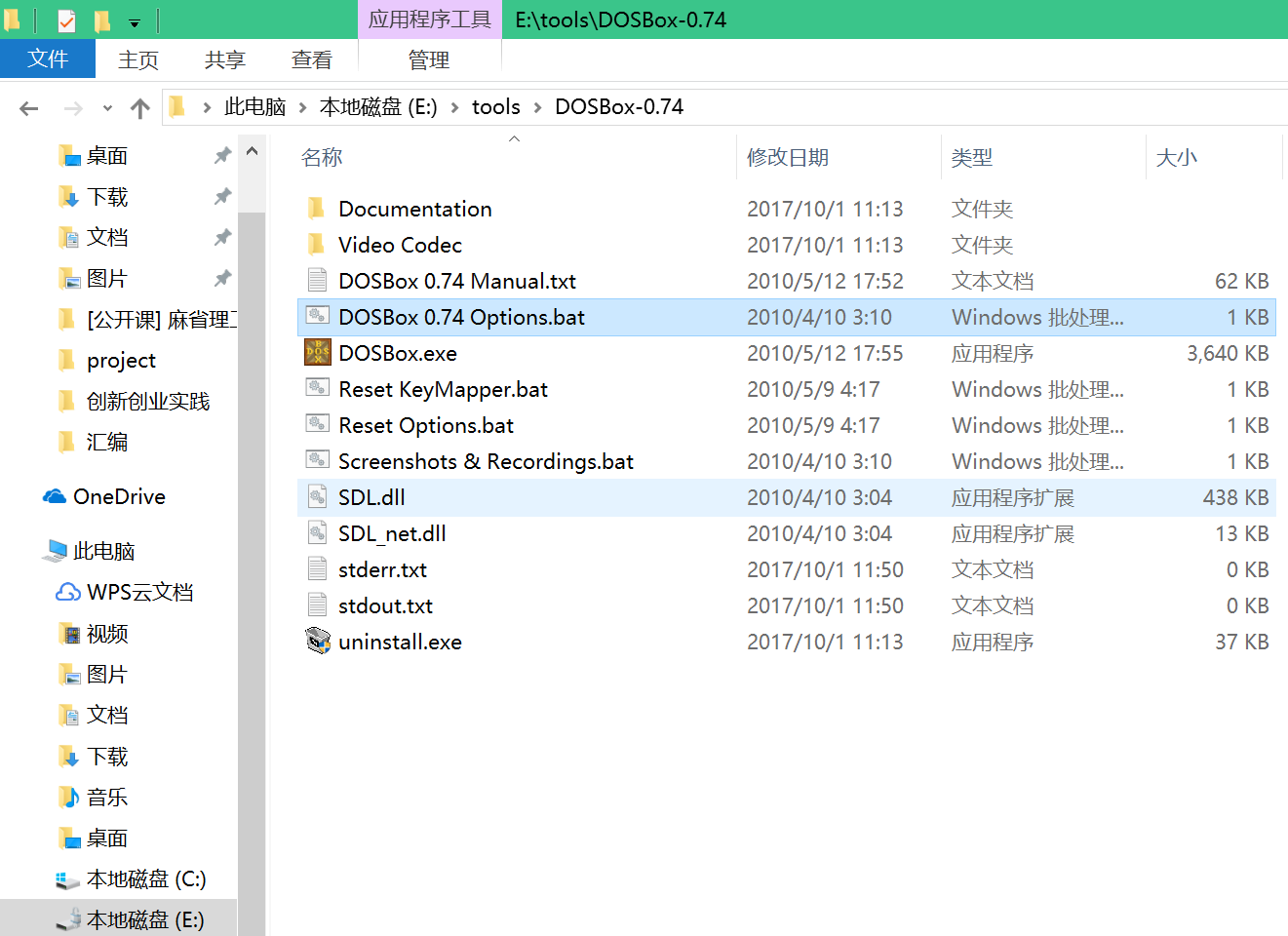Expand the chevron after 本地磁盘 (E:) in address bar

click(454, 107)
